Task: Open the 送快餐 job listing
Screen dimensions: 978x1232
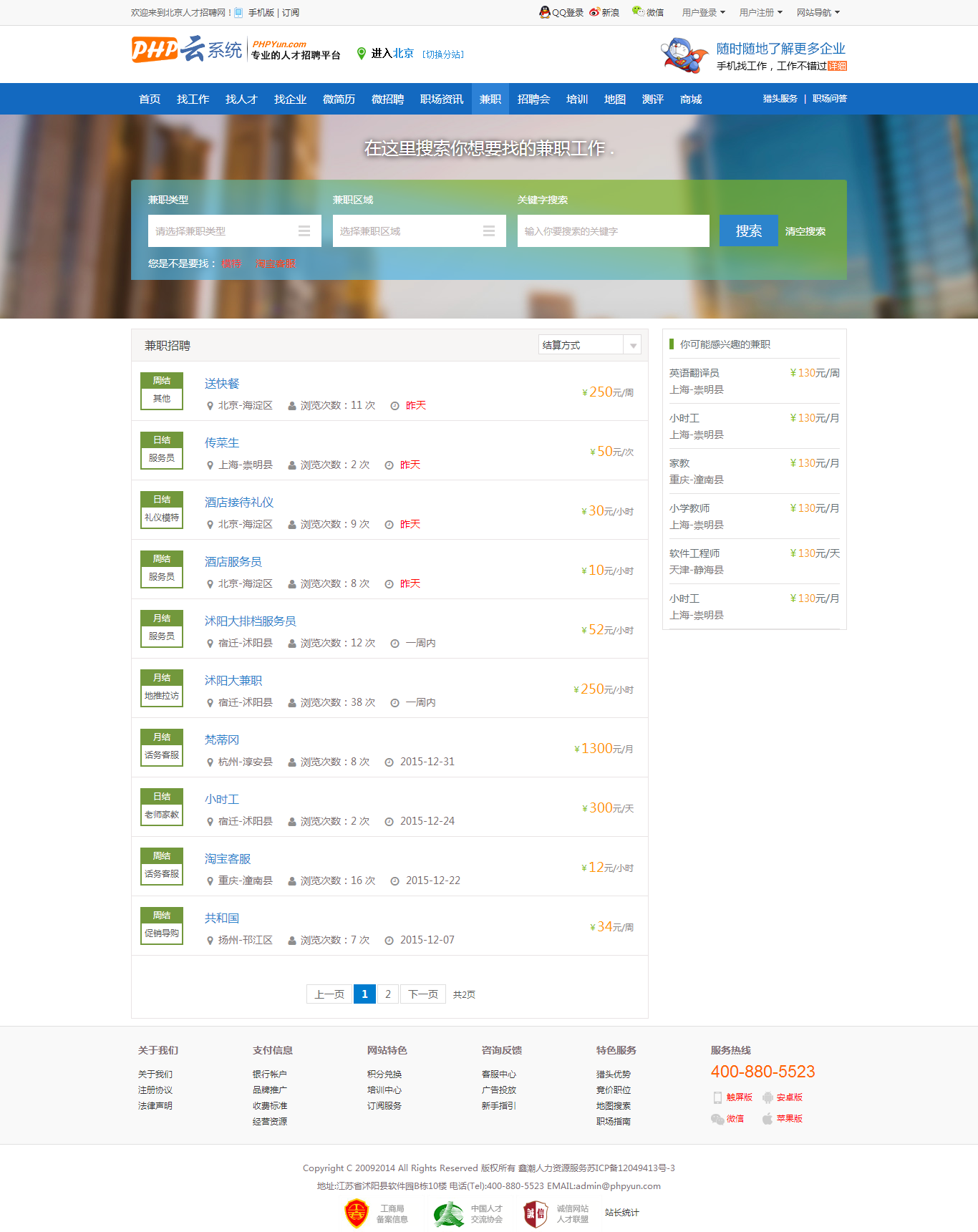Action: [x=222, y=384]
